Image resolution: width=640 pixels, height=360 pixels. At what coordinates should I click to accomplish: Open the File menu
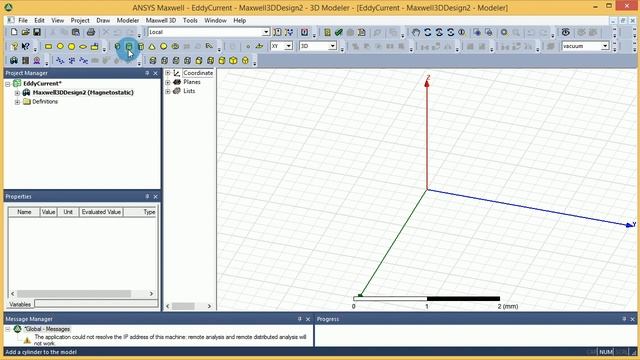click(23, 20)
